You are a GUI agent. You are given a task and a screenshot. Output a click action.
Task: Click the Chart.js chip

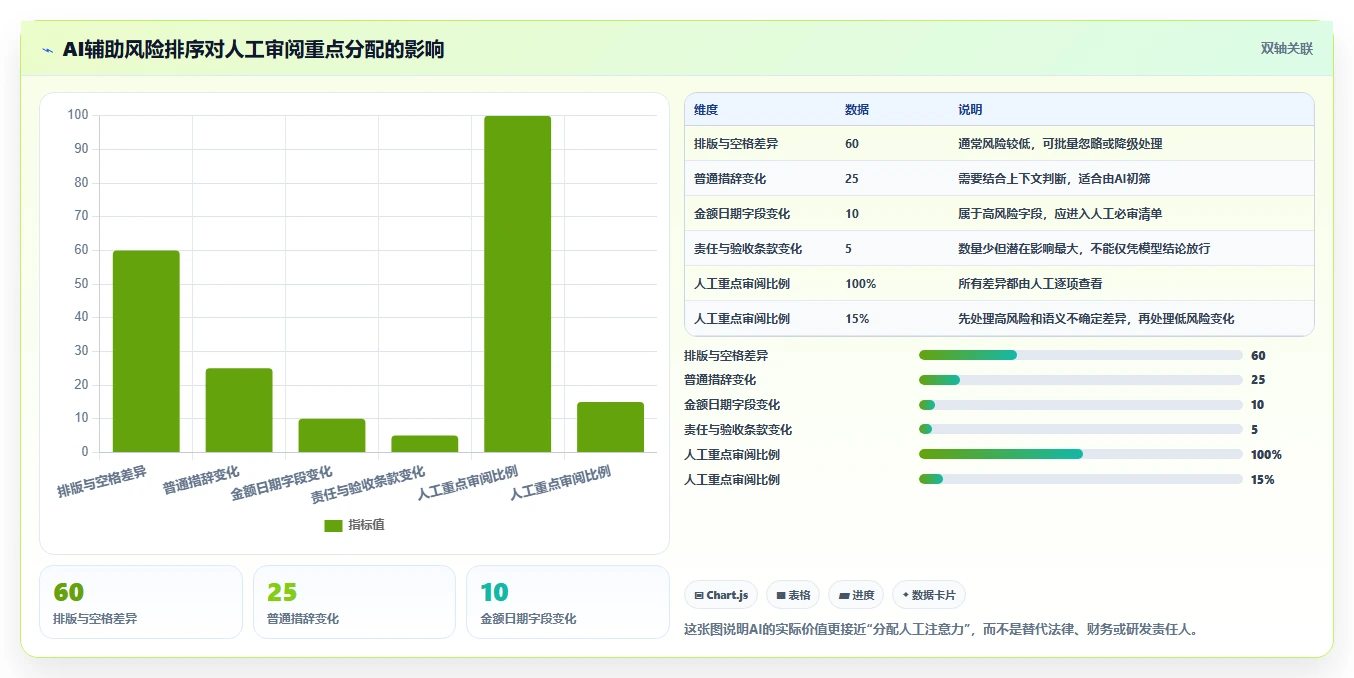coord(721,595)
